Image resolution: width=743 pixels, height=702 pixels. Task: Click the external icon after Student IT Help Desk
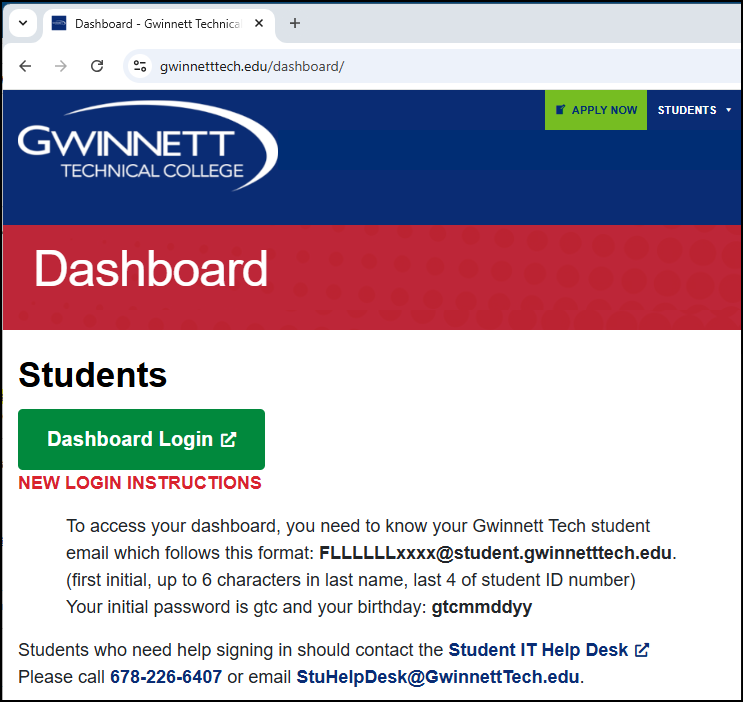tap(642, 650)
